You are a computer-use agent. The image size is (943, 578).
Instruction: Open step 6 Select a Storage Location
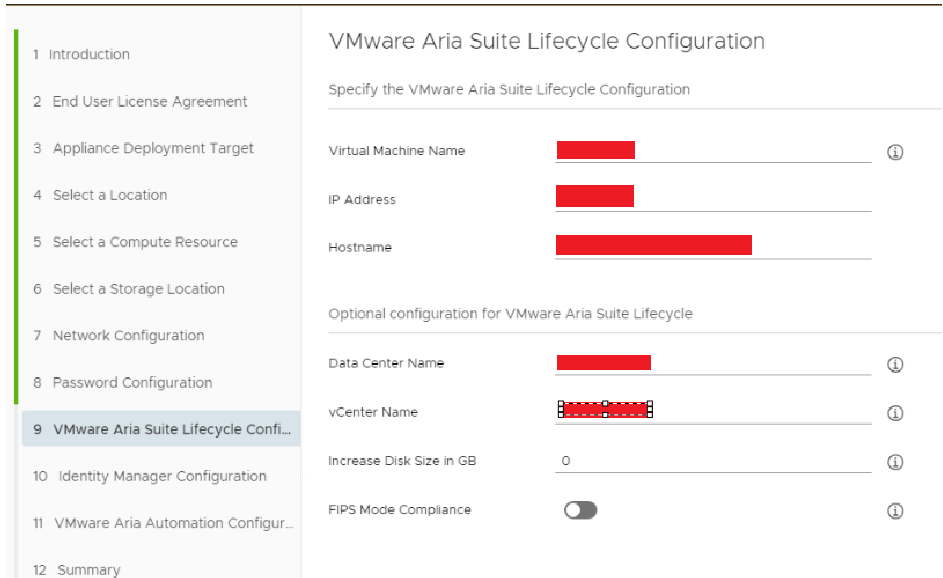129,289
